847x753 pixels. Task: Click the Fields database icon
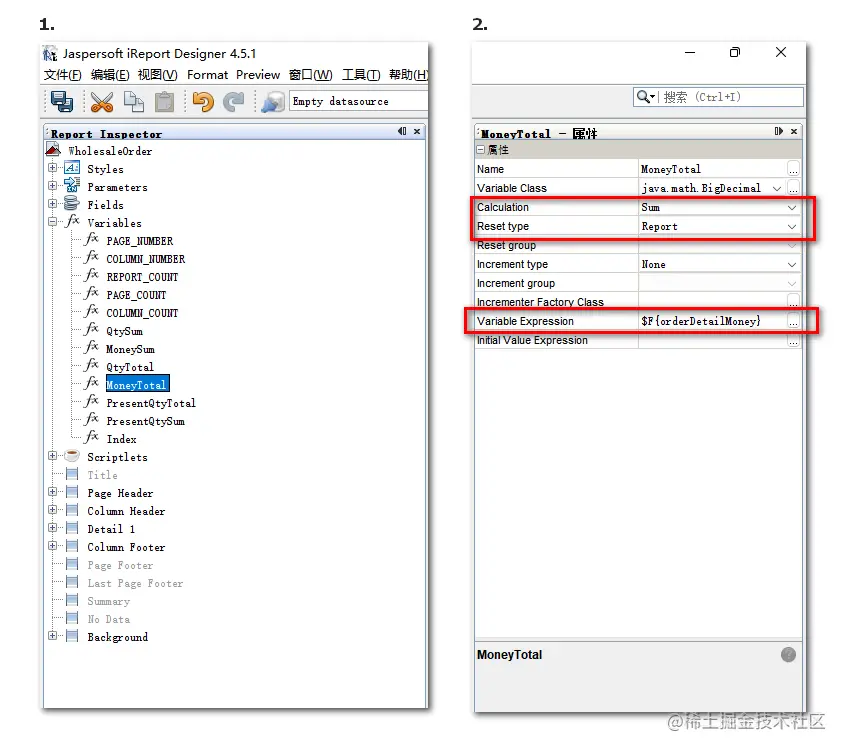point(72,204)
